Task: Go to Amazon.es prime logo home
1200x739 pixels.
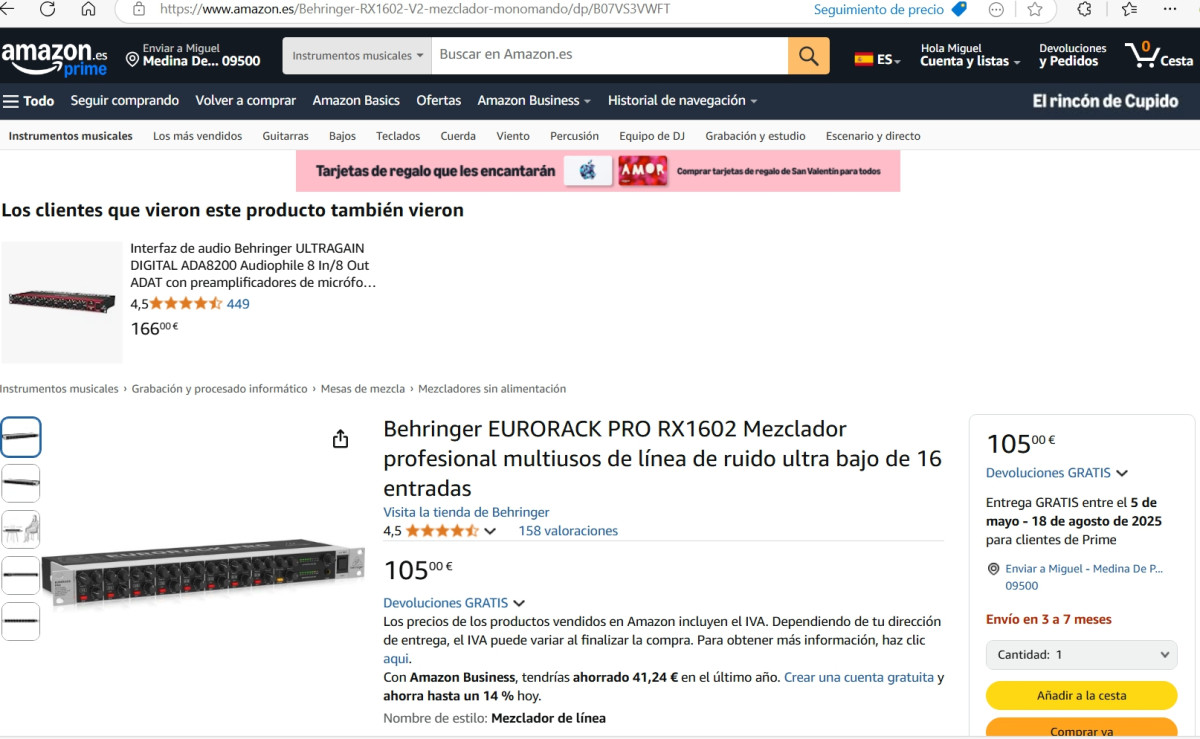Action: 55,59
